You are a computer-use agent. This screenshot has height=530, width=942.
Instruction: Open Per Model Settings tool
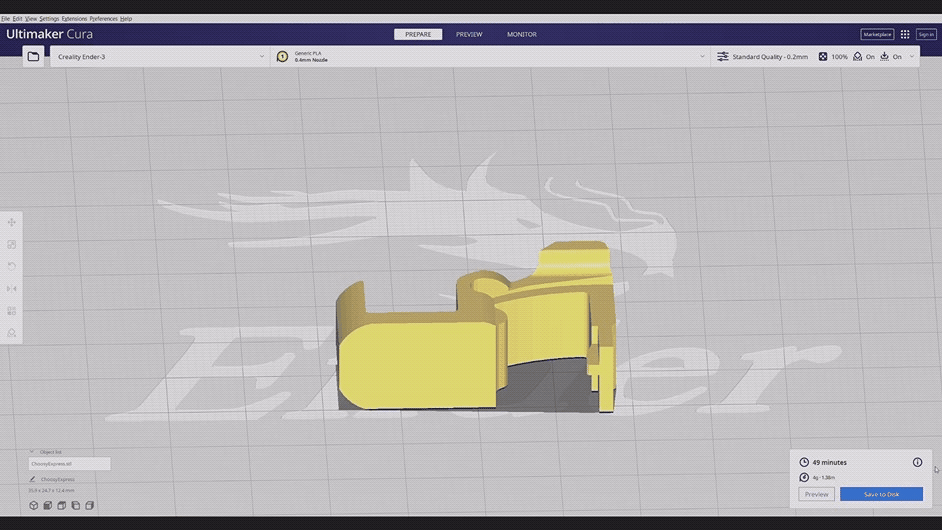tap(12, 311)
